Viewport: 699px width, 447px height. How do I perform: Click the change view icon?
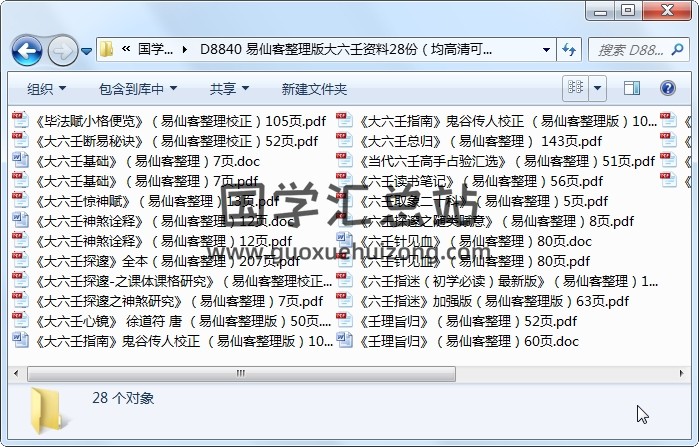(x=576, y=88)
